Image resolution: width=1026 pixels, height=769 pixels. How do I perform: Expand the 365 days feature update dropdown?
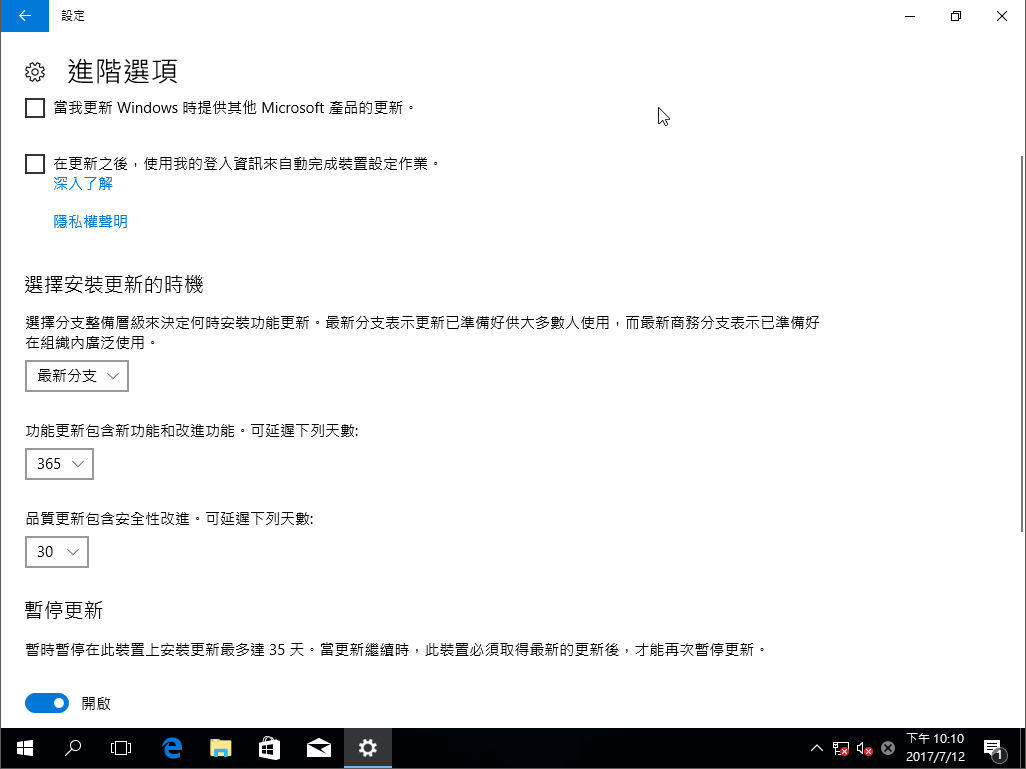[x=59, y=464]
